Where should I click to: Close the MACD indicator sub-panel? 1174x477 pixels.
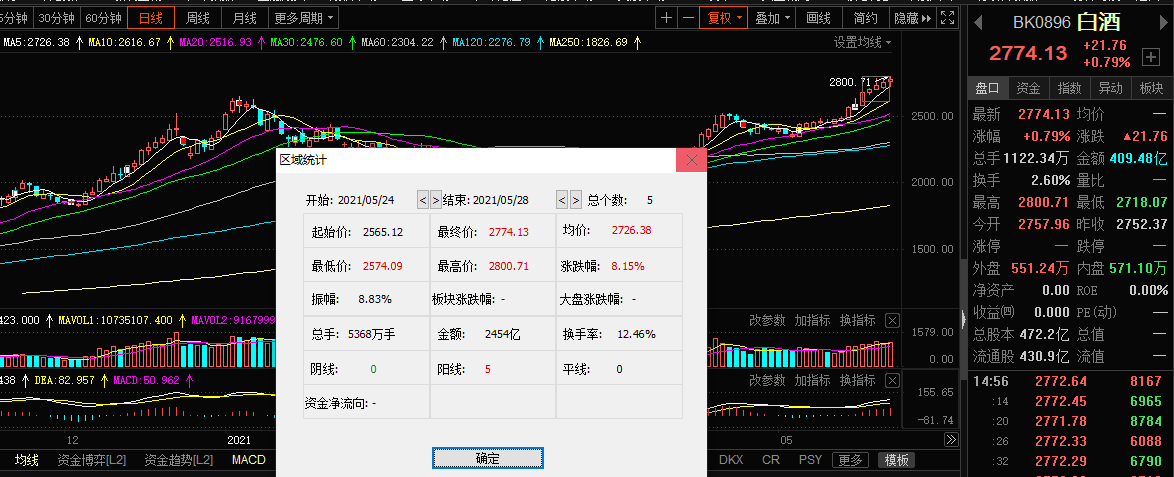coord(892,381)
